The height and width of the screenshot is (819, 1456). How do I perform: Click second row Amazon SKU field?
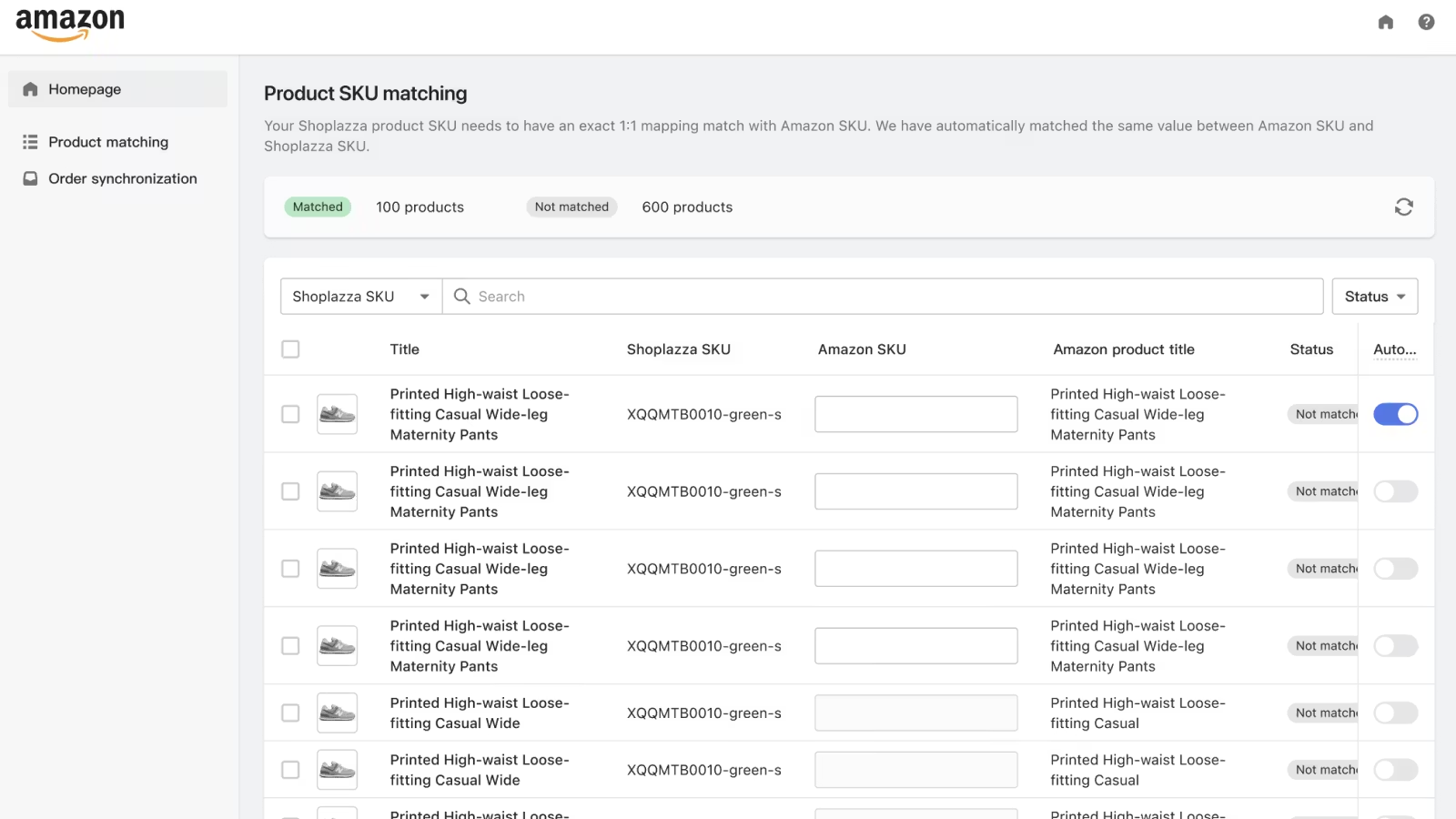click(x=916, y=491)
